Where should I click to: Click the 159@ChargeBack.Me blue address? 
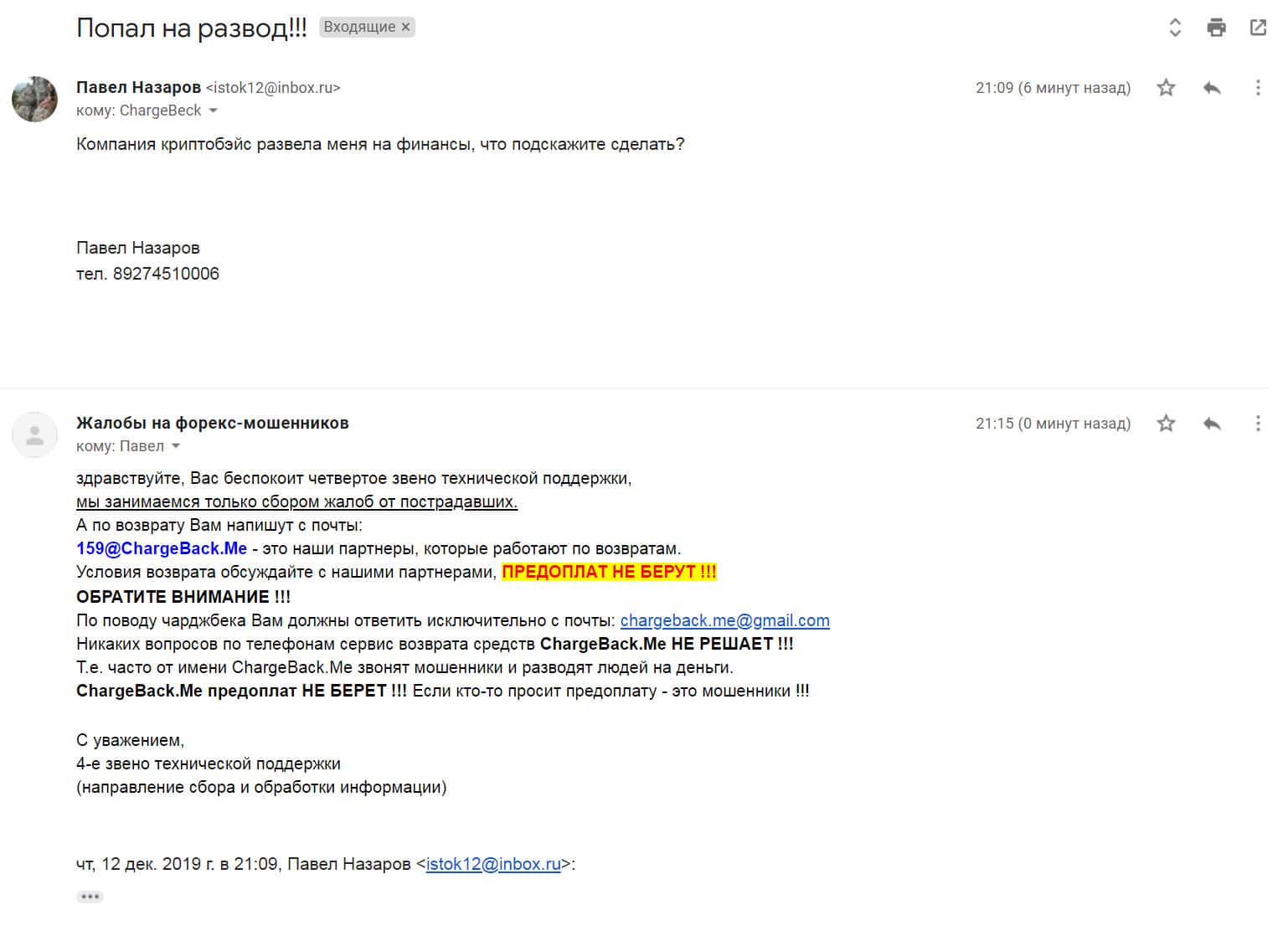click(162, 548)
